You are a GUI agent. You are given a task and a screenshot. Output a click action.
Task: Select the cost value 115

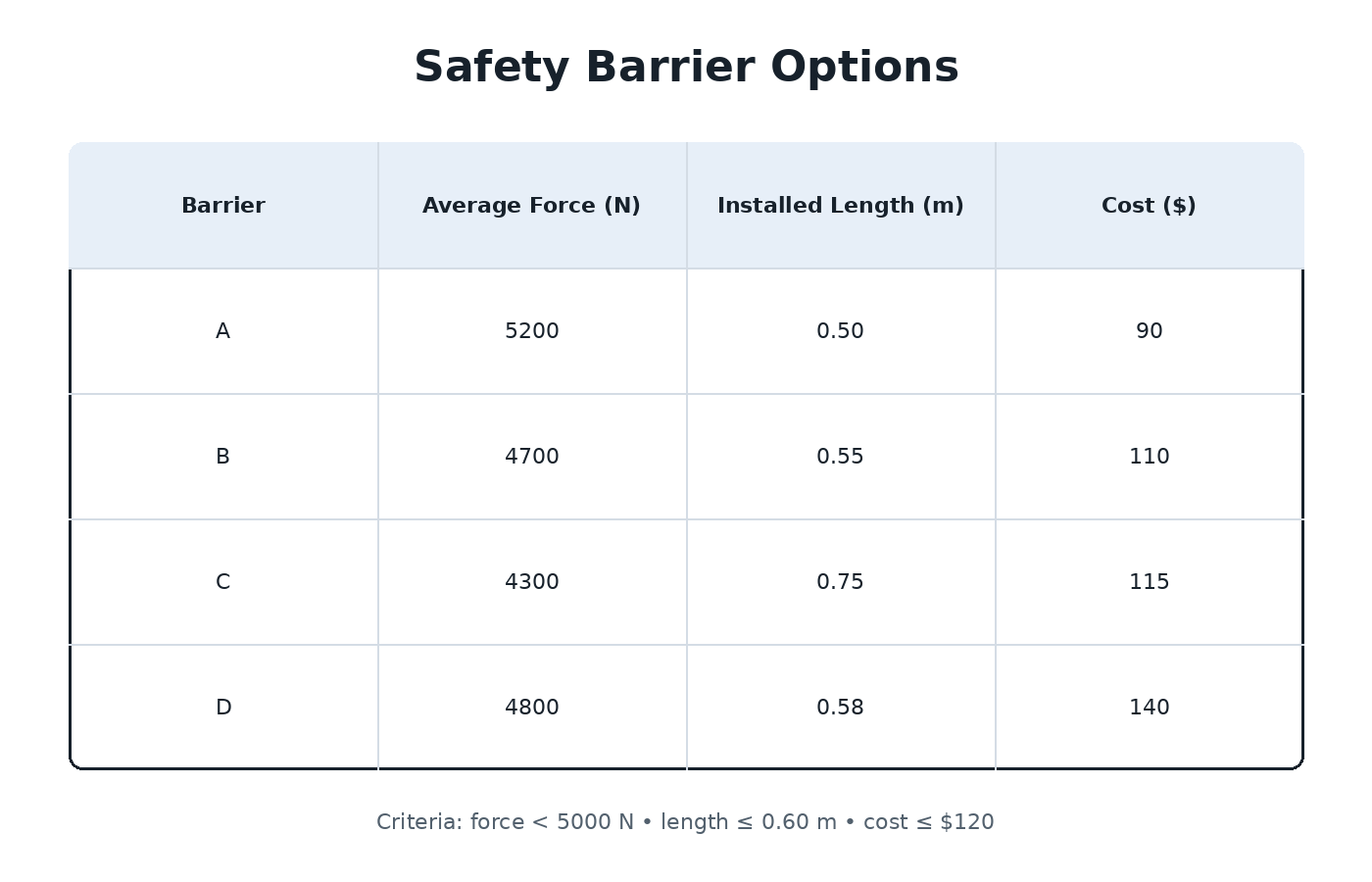click(x=1150, y=582)
